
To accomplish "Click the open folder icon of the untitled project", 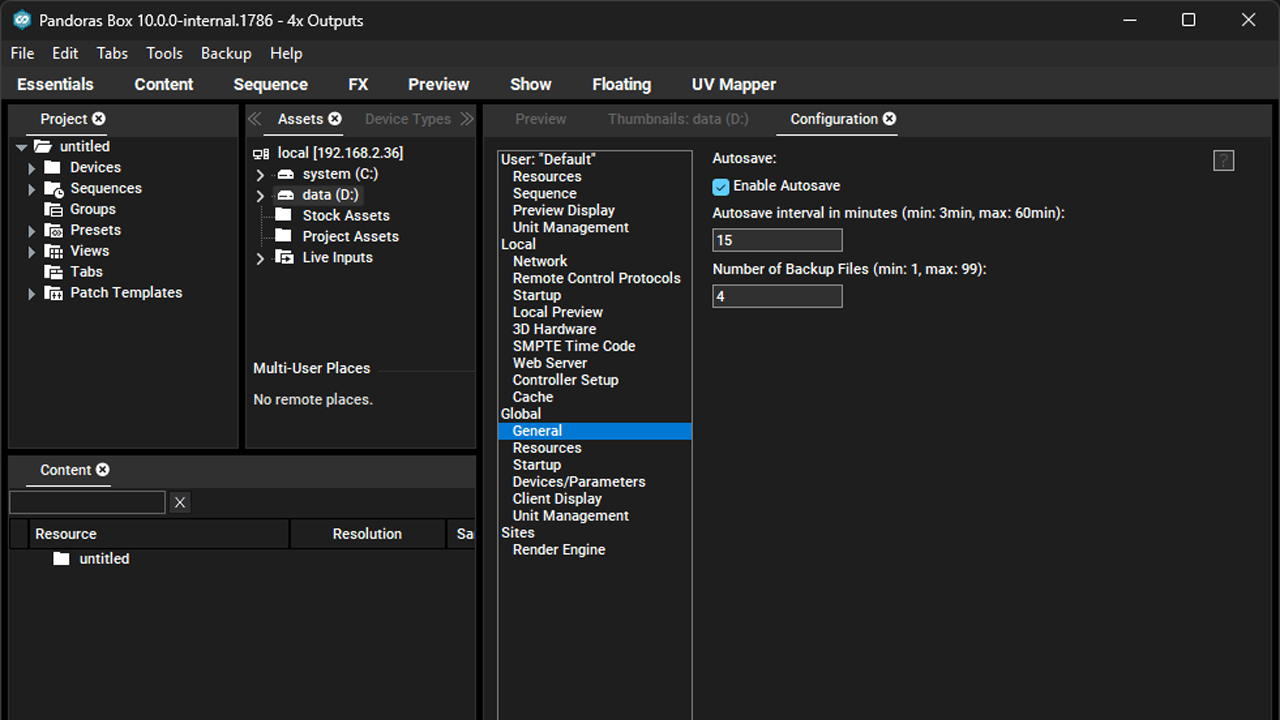I will pyautogui.click(x=43, y=147).
